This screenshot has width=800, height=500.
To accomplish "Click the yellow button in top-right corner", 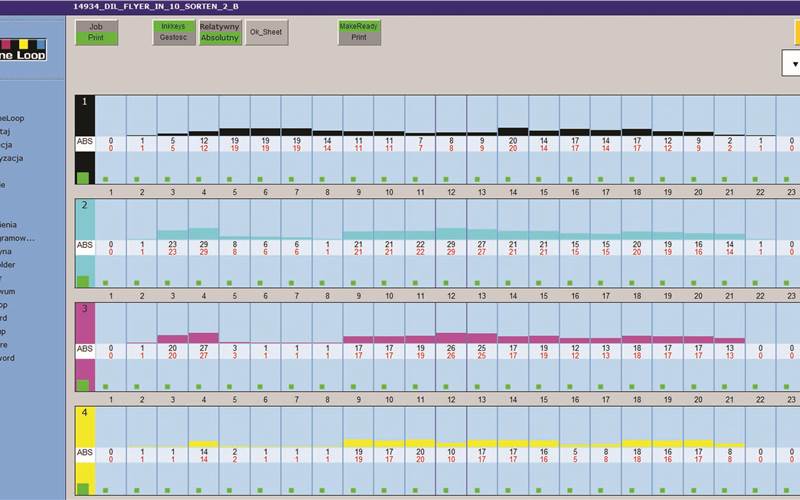I will pyautogui.click(x=796, y=32).
